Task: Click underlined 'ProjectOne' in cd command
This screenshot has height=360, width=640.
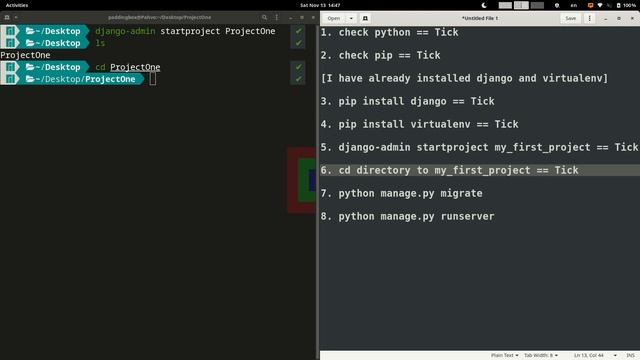Action: click(135, 67)
